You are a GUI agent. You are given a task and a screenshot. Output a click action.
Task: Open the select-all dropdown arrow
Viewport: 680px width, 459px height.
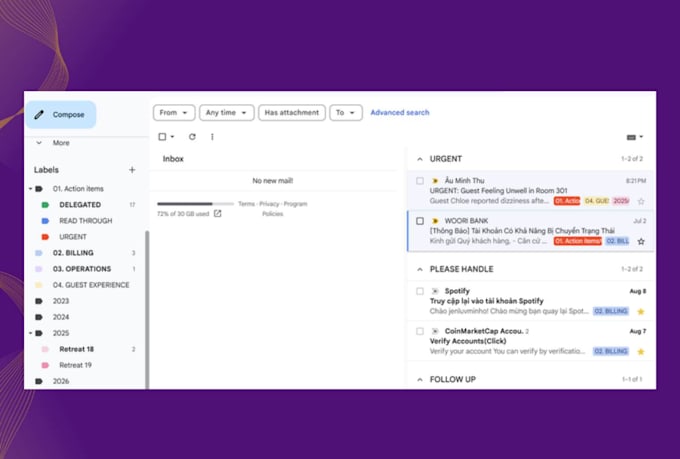coord(173,137)
